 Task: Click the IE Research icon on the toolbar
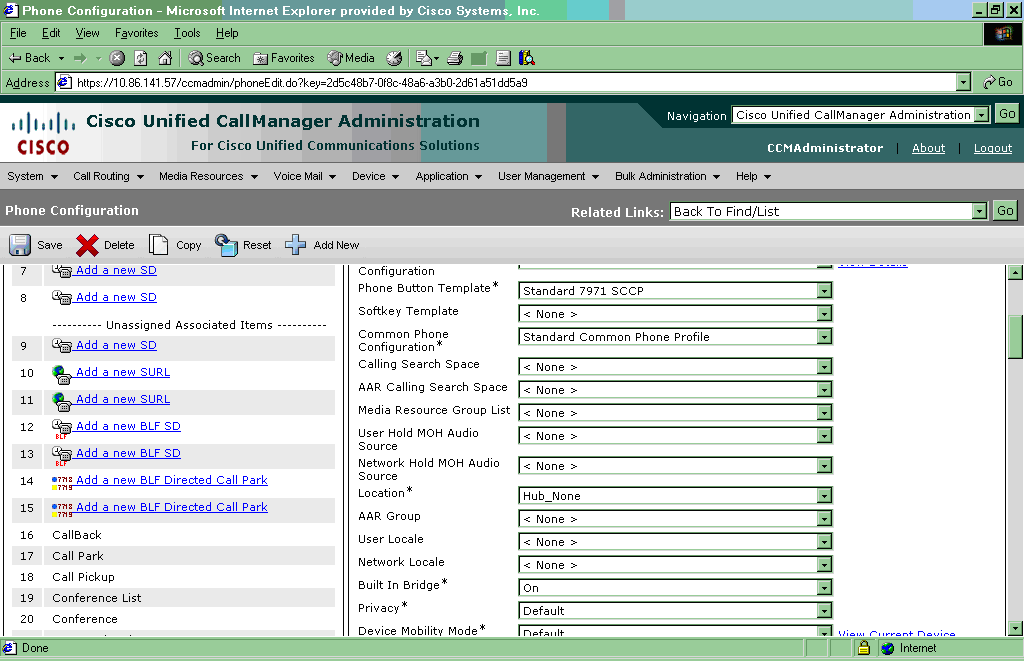(527, 58)
